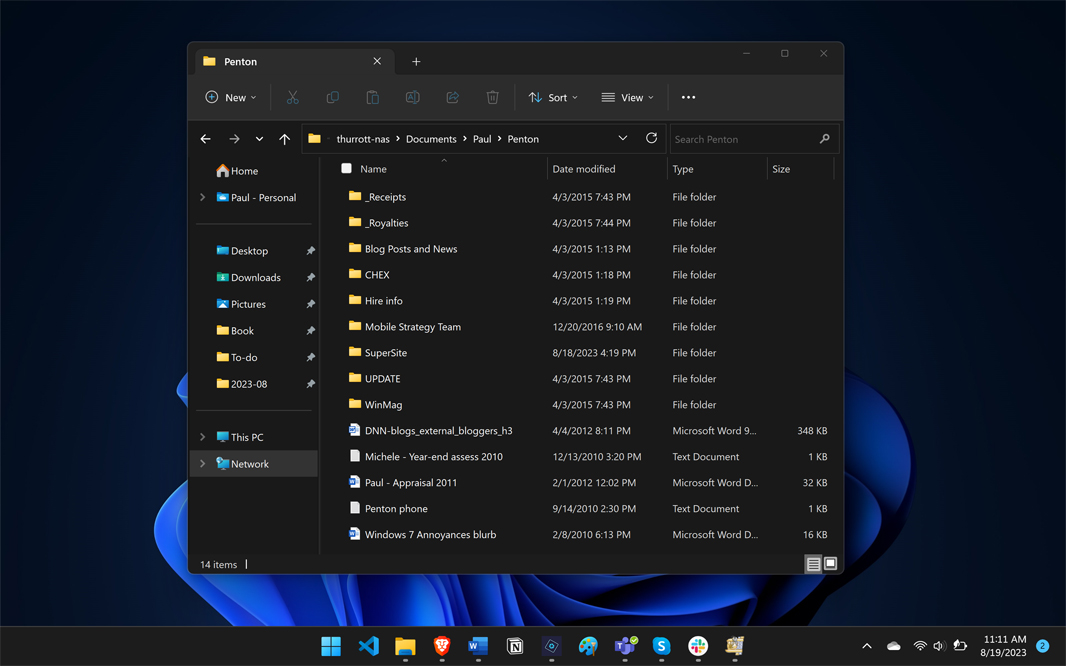Refresh the current folder view
Viewport: 1066px width, 666px height.
pos(651,139)
